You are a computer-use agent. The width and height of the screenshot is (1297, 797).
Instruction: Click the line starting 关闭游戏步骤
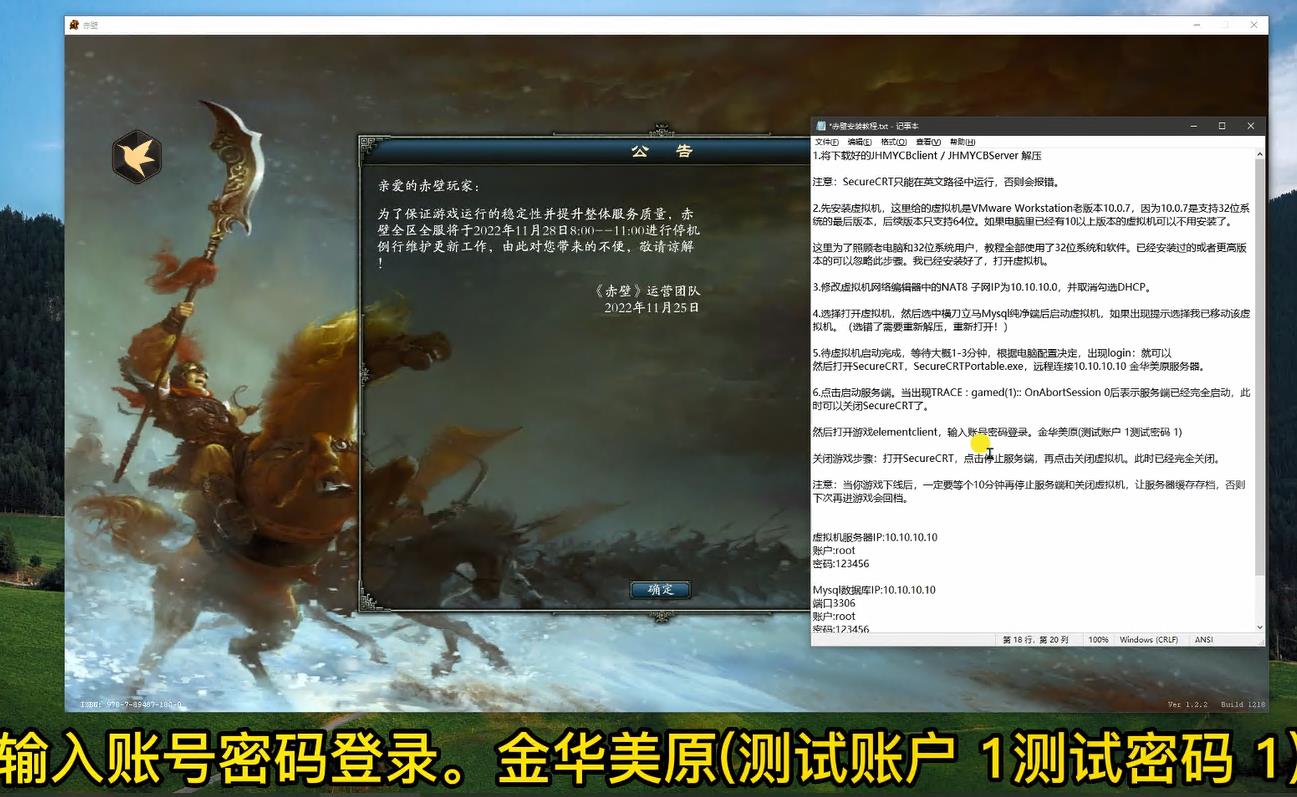[x=1016, y=458]
